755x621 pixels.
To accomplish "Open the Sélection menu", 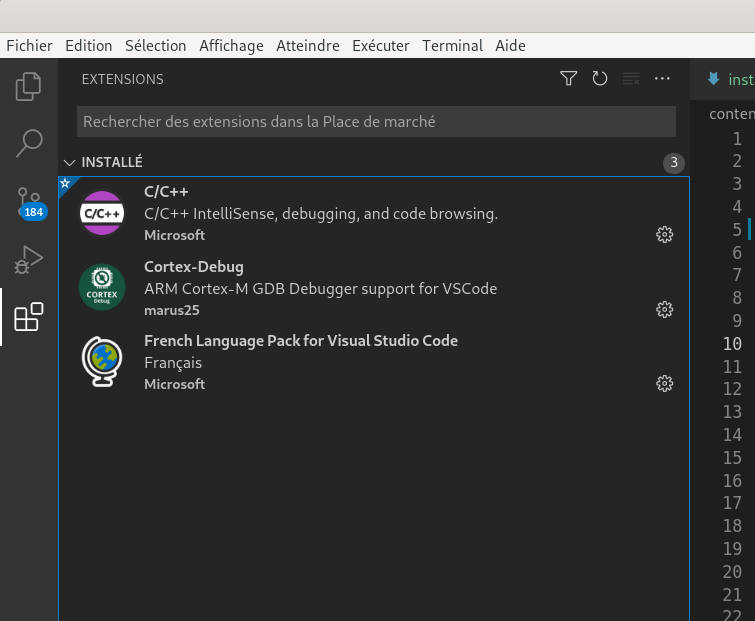I will pos(156,46).
